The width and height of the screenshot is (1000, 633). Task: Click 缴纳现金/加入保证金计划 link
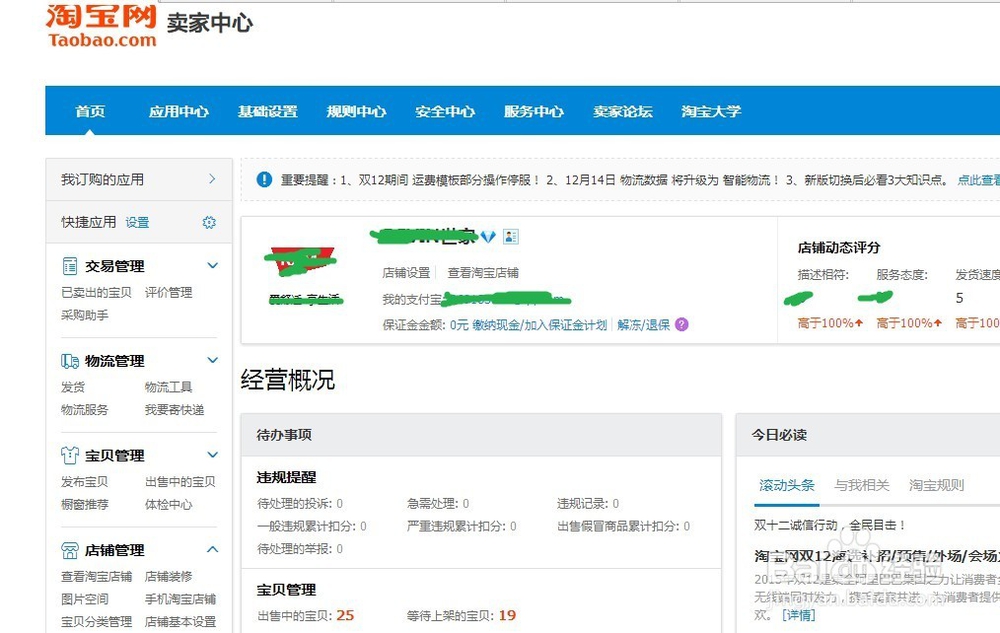point(540,325)
